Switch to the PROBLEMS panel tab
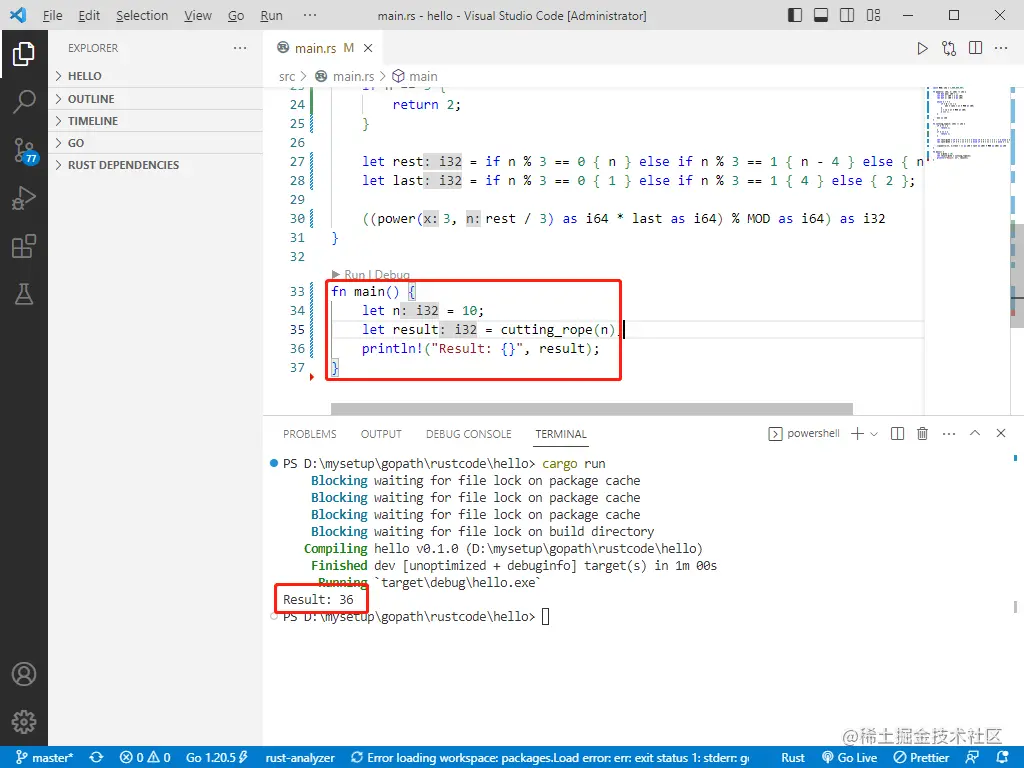1024x768 pixels. coord(310,434)
